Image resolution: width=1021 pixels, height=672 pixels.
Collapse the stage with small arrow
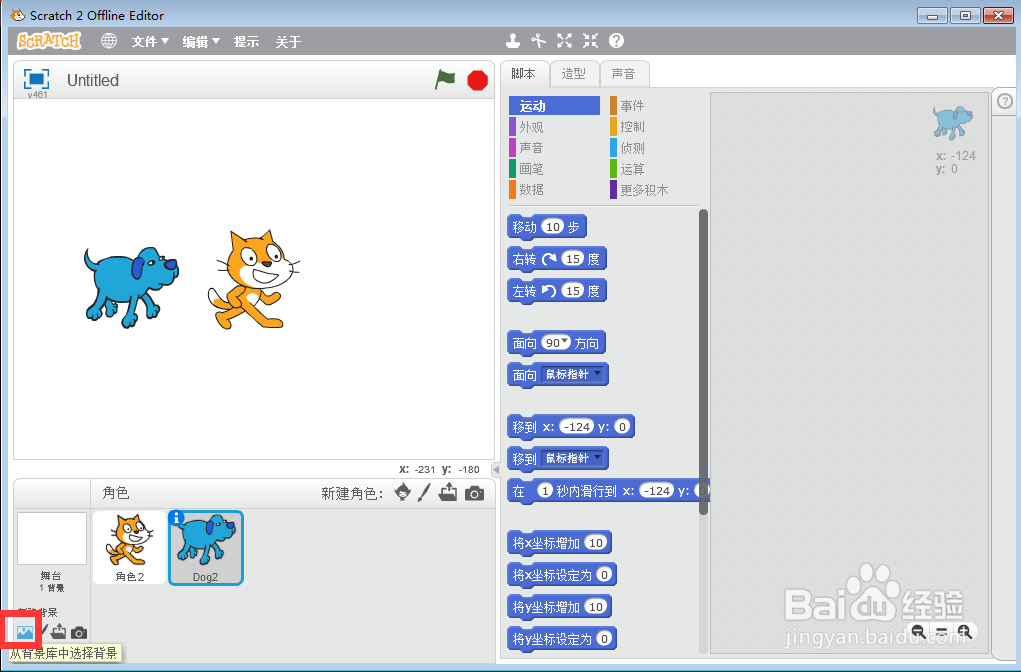496,469
